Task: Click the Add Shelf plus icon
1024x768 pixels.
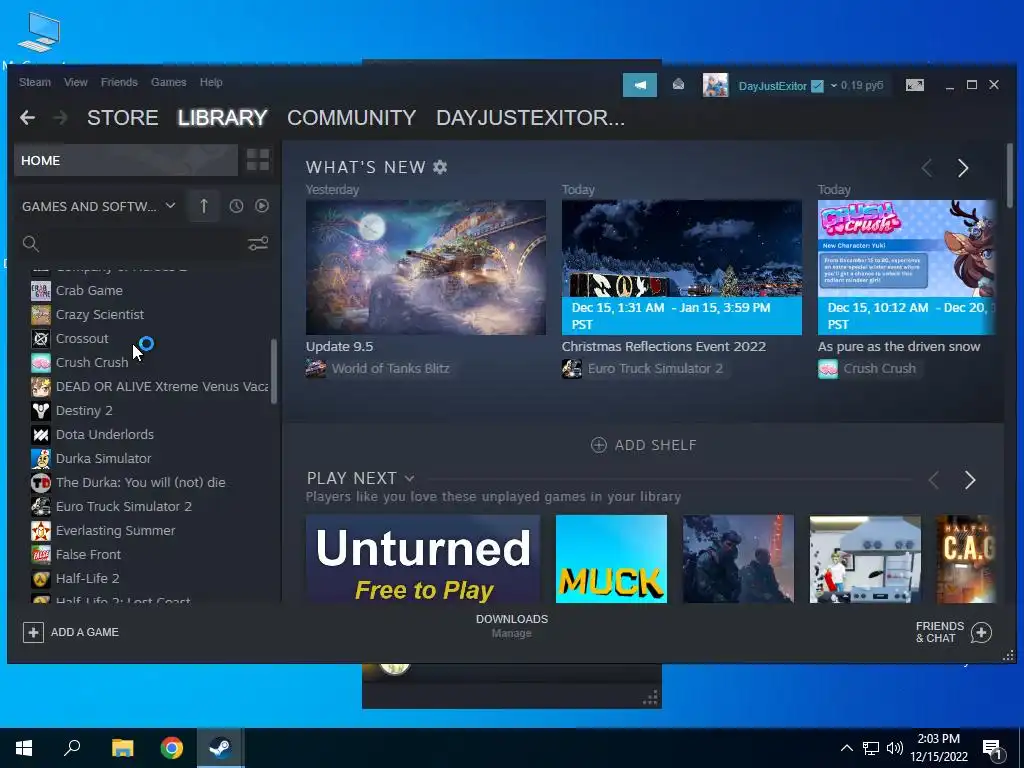Action: [x=598, y=445]
